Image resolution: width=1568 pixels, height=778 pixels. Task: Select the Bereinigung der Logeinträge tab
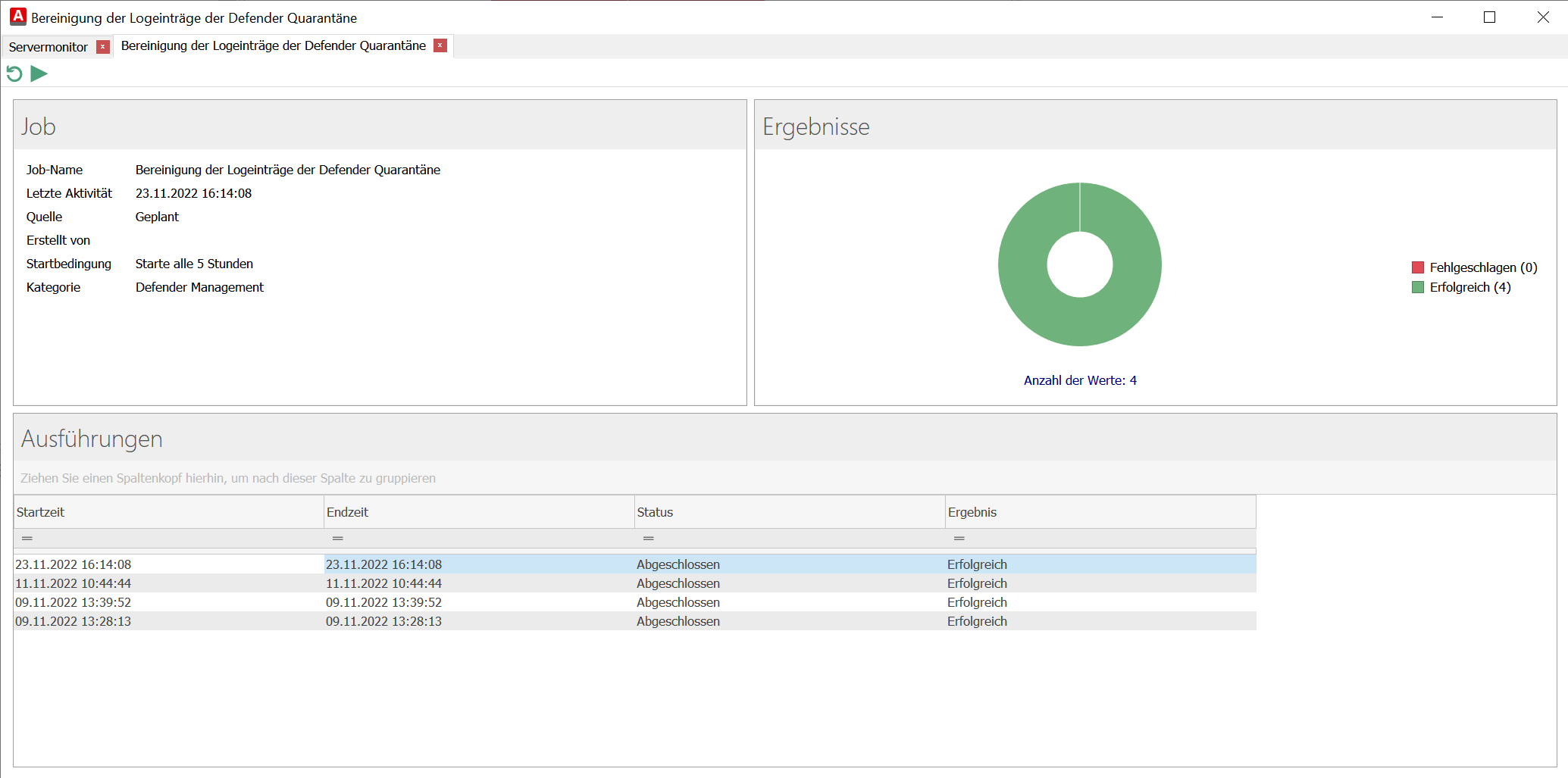pos(273,46)
